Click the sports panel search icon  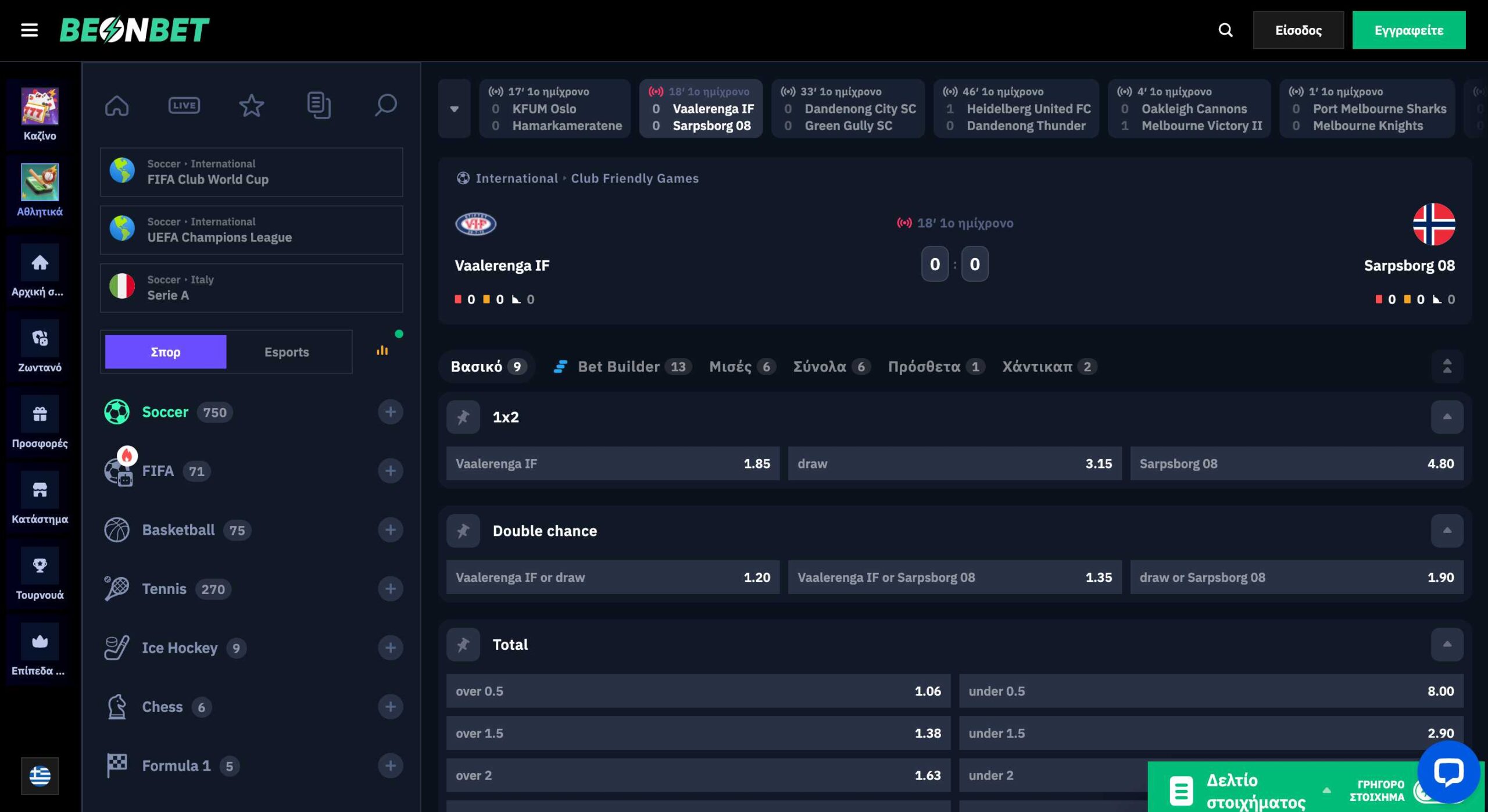click(x=386, y=105)
